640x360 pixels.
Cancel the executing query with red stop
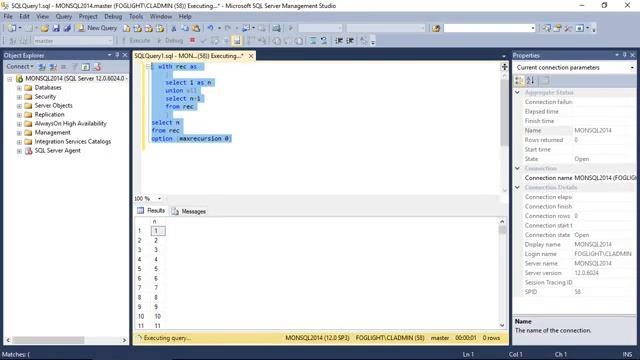coord(192,40)
